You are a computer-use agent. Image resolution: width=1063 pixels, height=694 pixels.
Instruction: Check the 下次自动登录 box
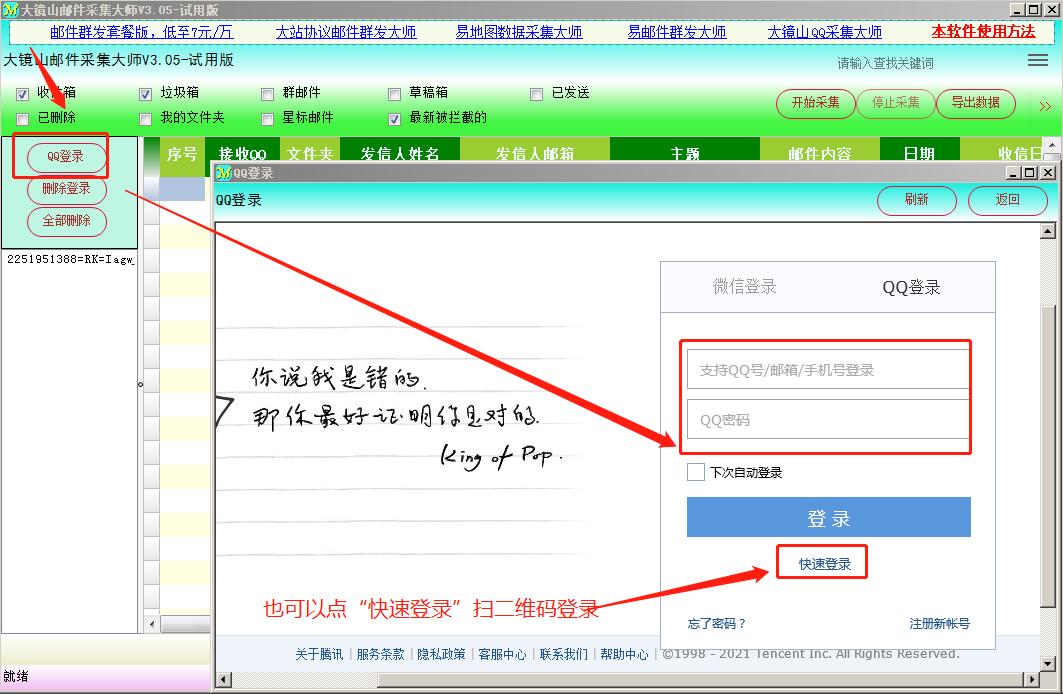click(696, 472)
